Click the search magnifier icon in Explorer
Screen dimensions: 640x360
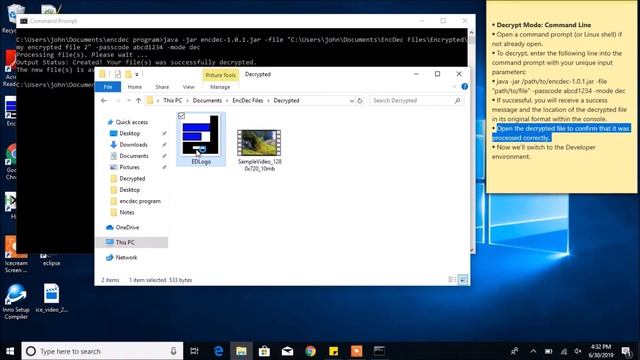458,100
